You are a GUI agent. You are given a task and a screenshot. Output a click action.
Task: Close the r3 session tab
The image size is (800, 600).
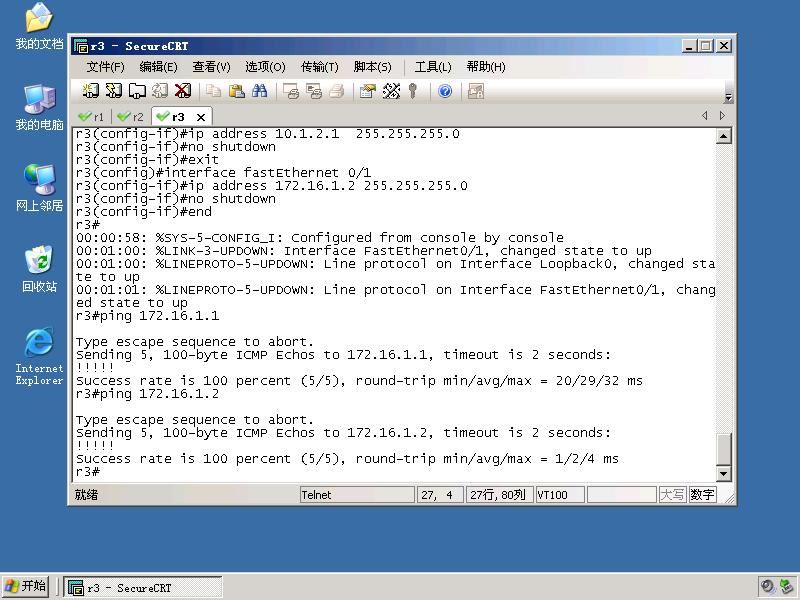(x=201, y=117)
